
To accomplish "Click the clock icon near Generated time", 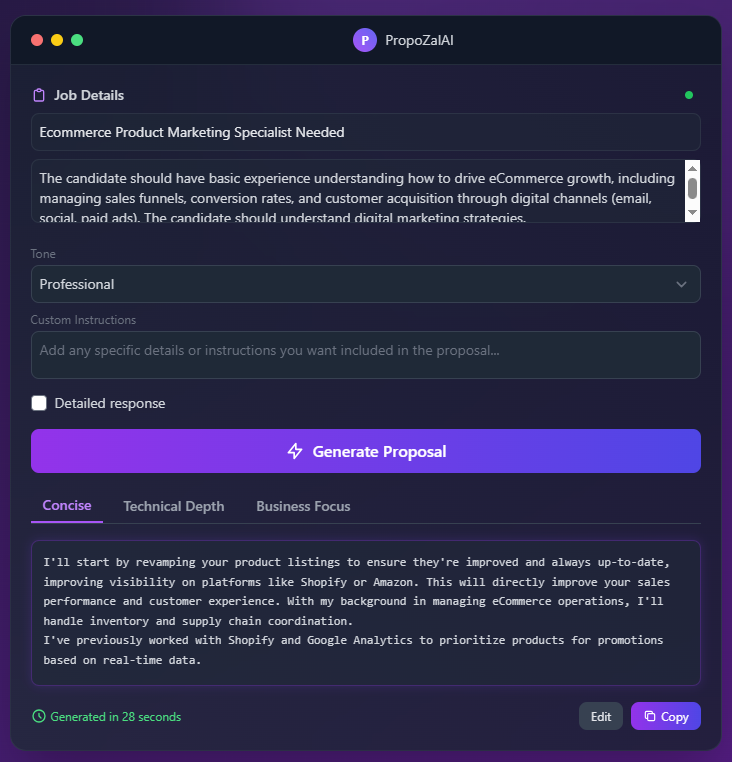I will click(39, 716).
